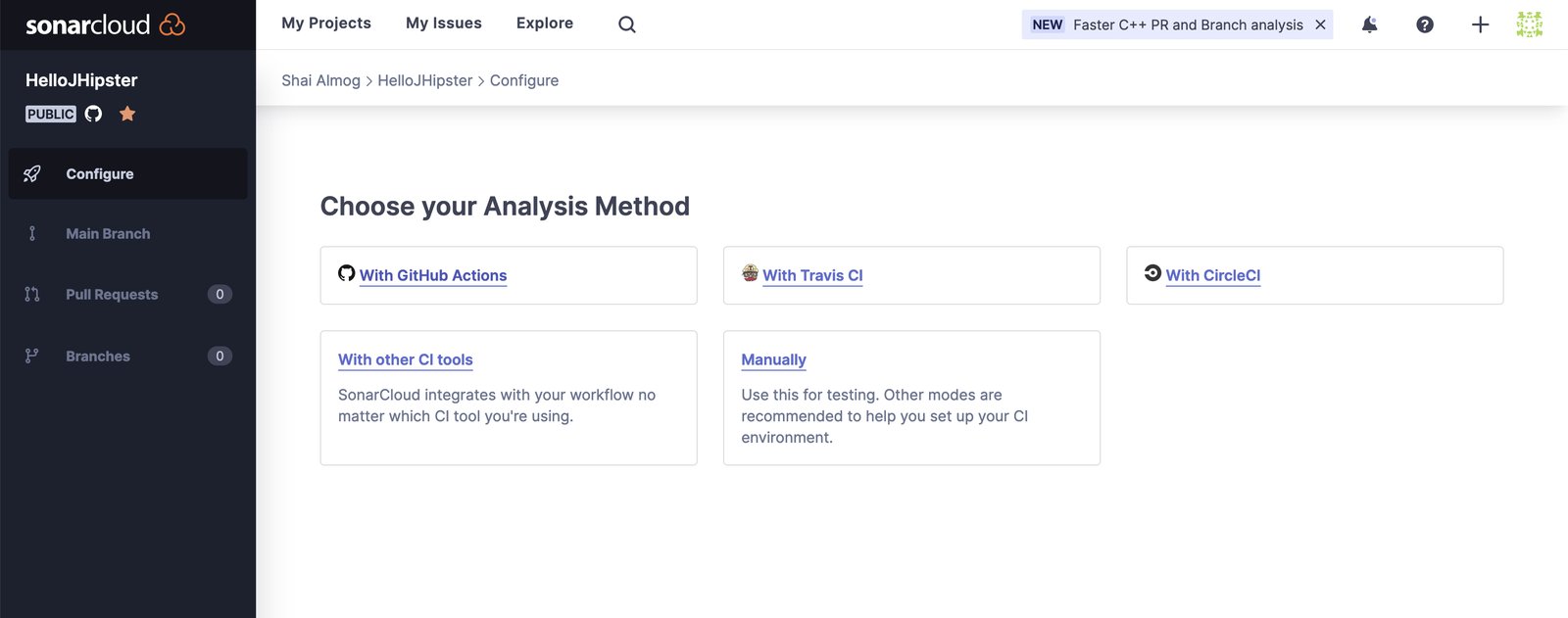Click the Choose your Analysis Method heading
The height and width of the screenshot is (618, 1568).
click(x=505, y=206)
